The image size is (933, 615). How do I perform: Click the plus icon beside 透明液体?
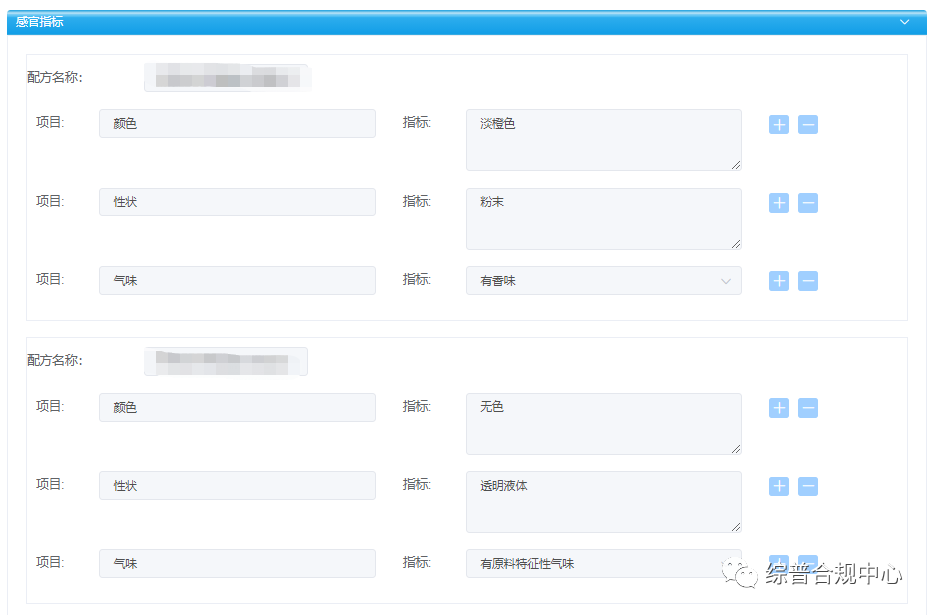(779, 486)
